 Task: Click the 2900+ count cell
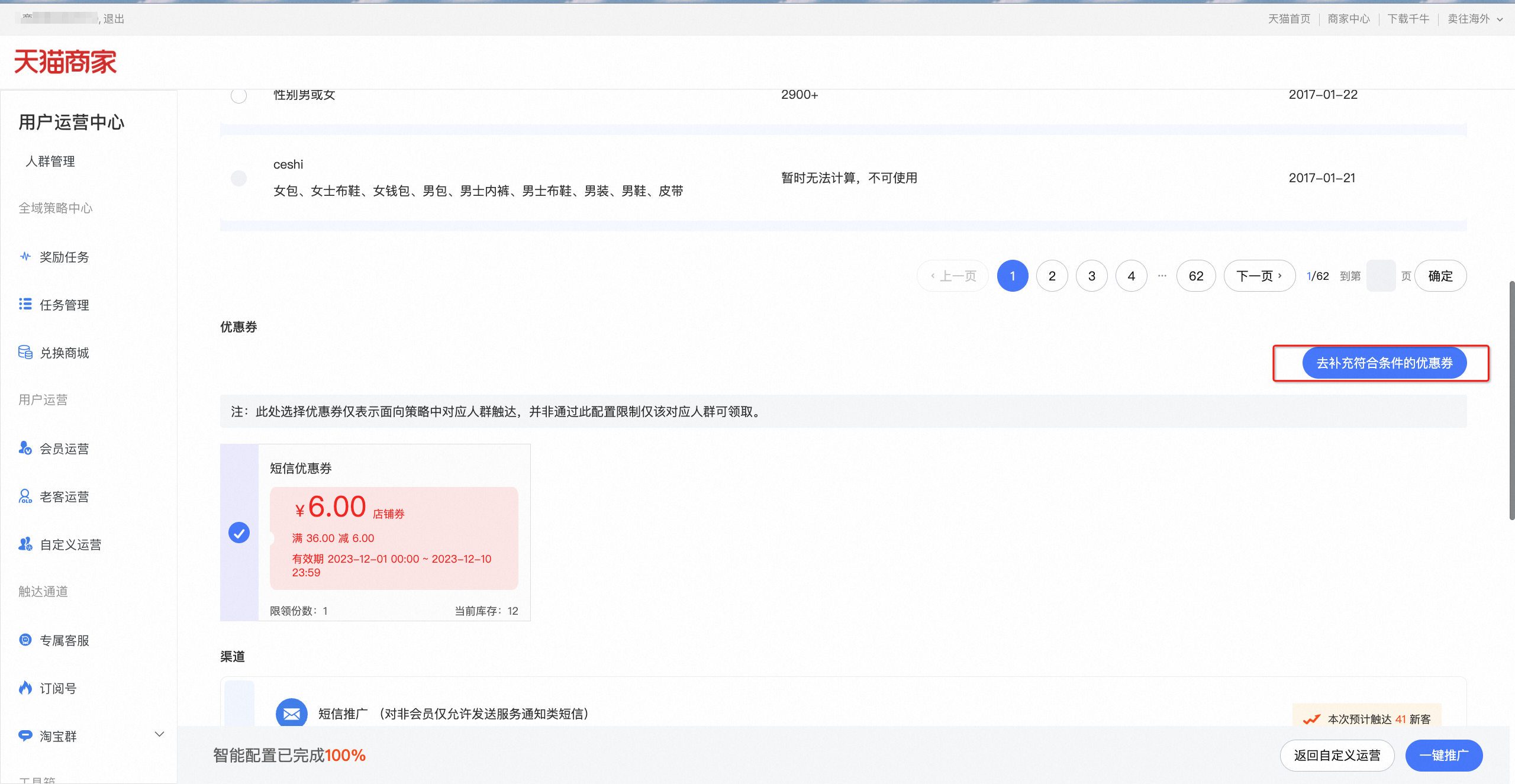pos(800,95)
